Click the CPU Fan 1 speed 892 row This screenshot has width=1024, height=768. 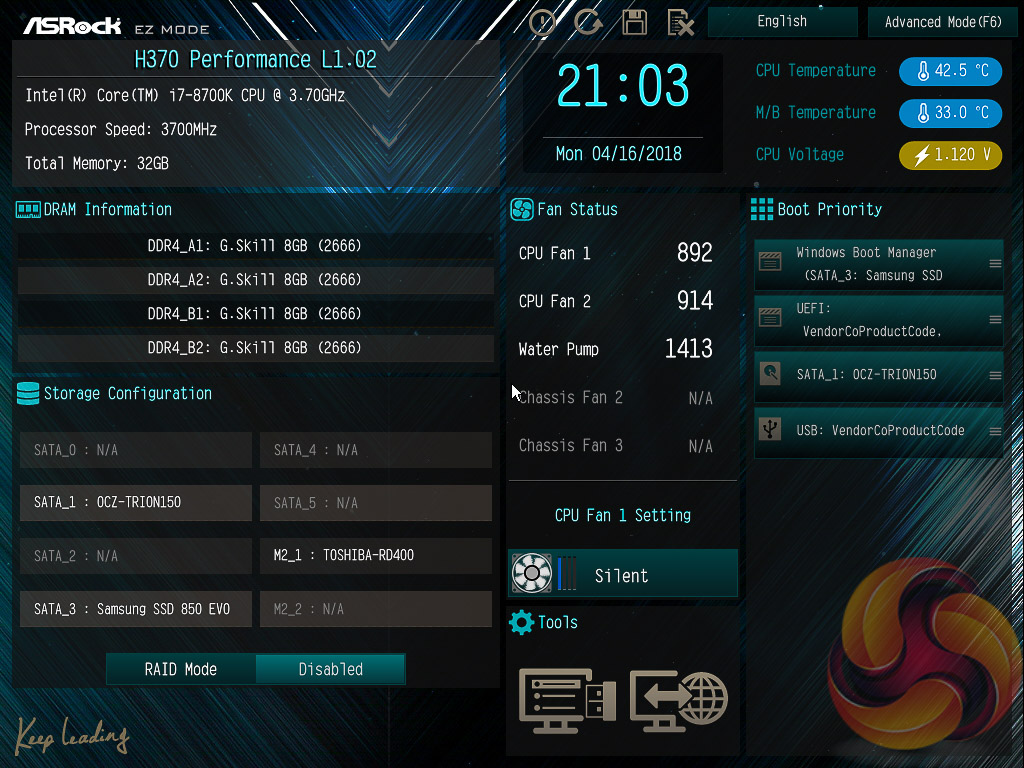point(615,253)
